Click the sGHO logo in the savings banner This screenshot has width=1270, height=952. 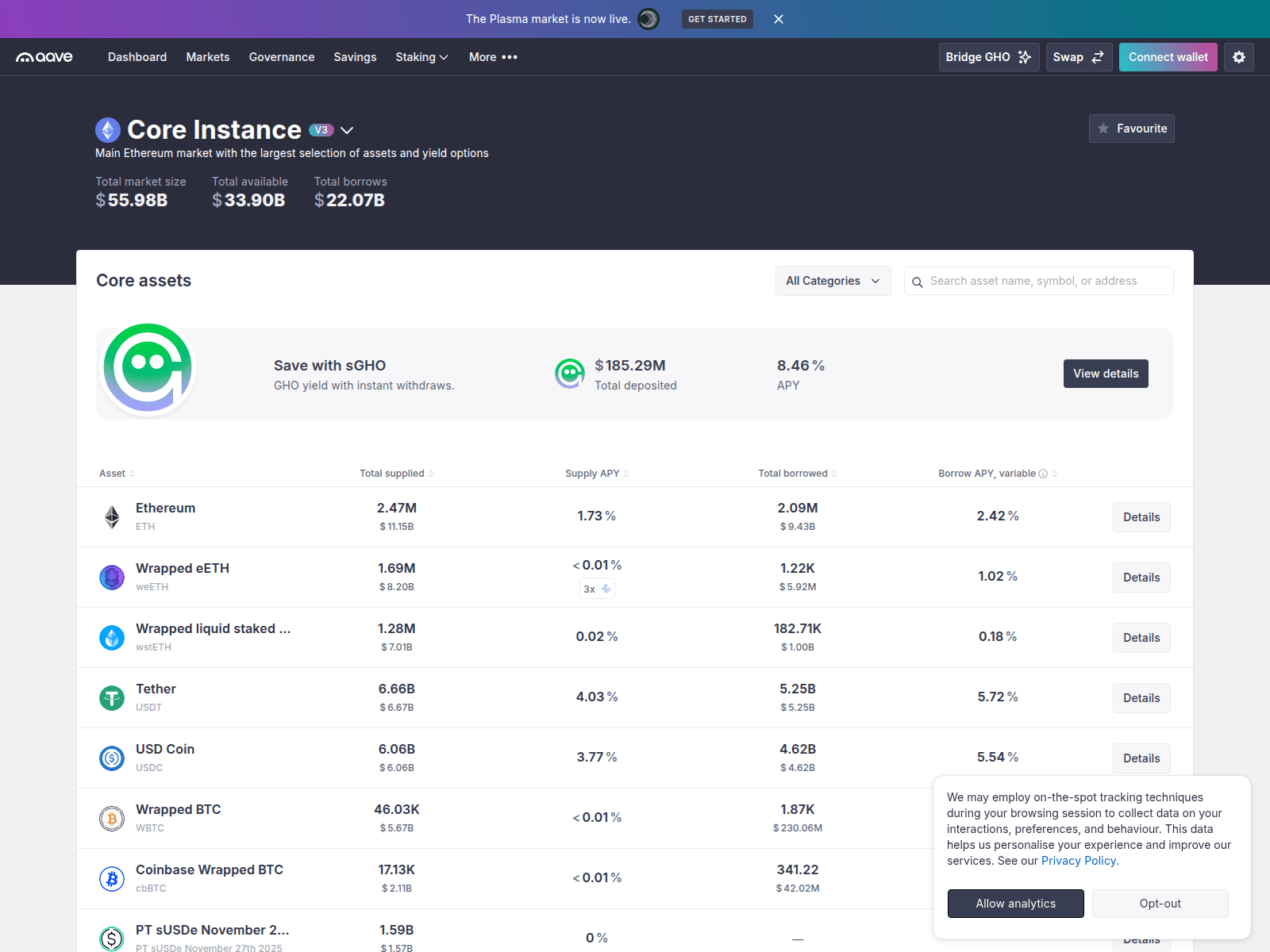coord(147,367)
